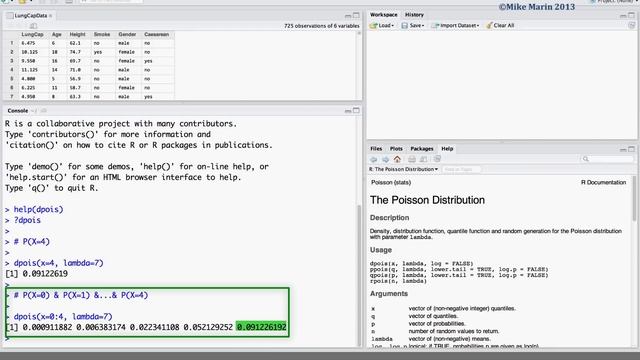The height and width of the screenshot is (360, 640).
Task: Click the refresh help topic icon
Action: 437,159
